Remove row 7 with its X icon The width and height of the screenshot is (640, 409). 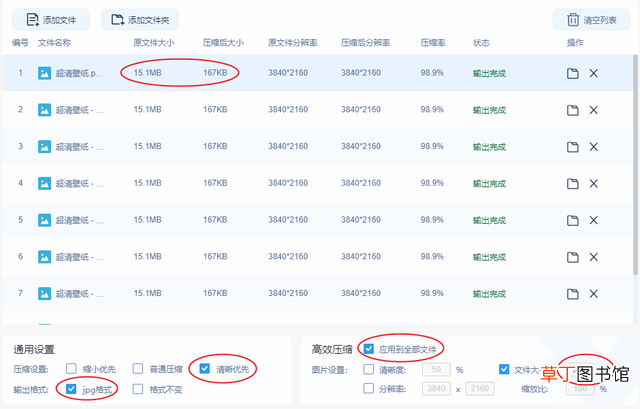coord(593,294)
